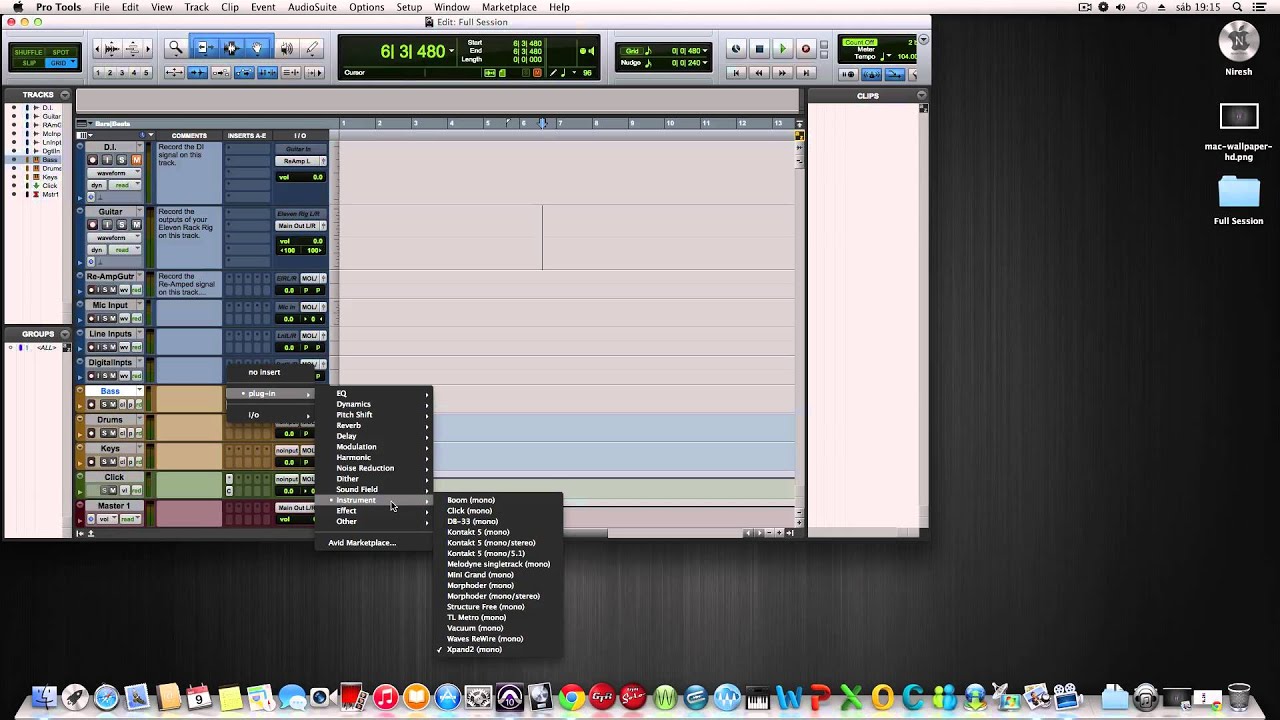Click the Play transport button
The height and width of the screenshot is (720, 1280).
(782, 49)
